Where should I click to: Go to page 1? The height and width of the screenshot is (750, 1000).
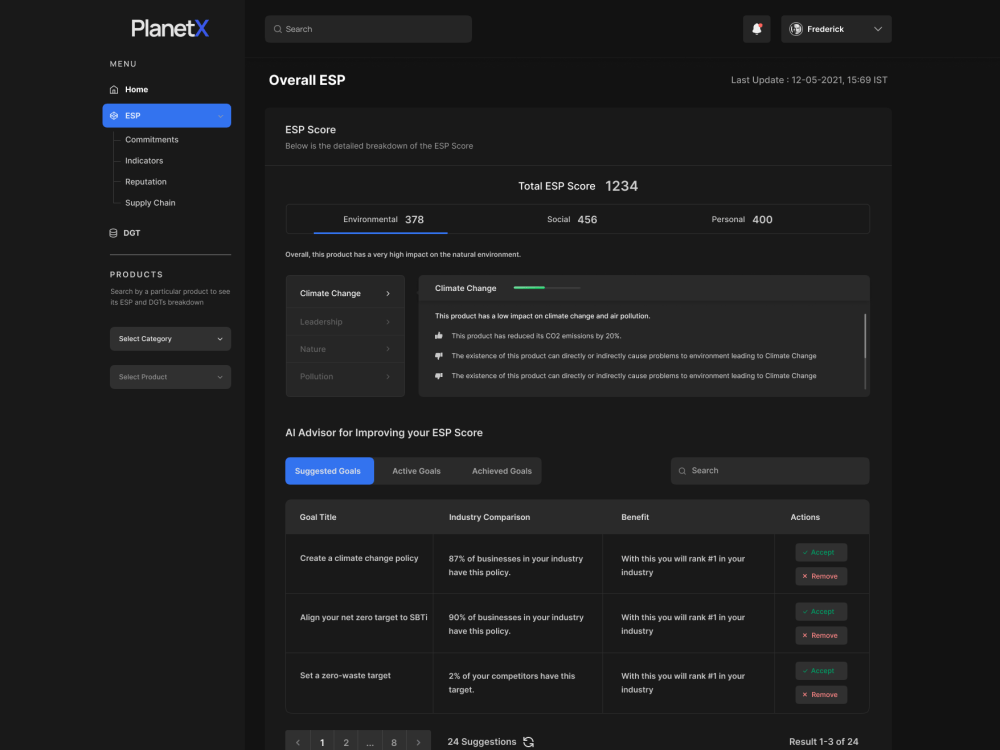click(x=322, y=742)
